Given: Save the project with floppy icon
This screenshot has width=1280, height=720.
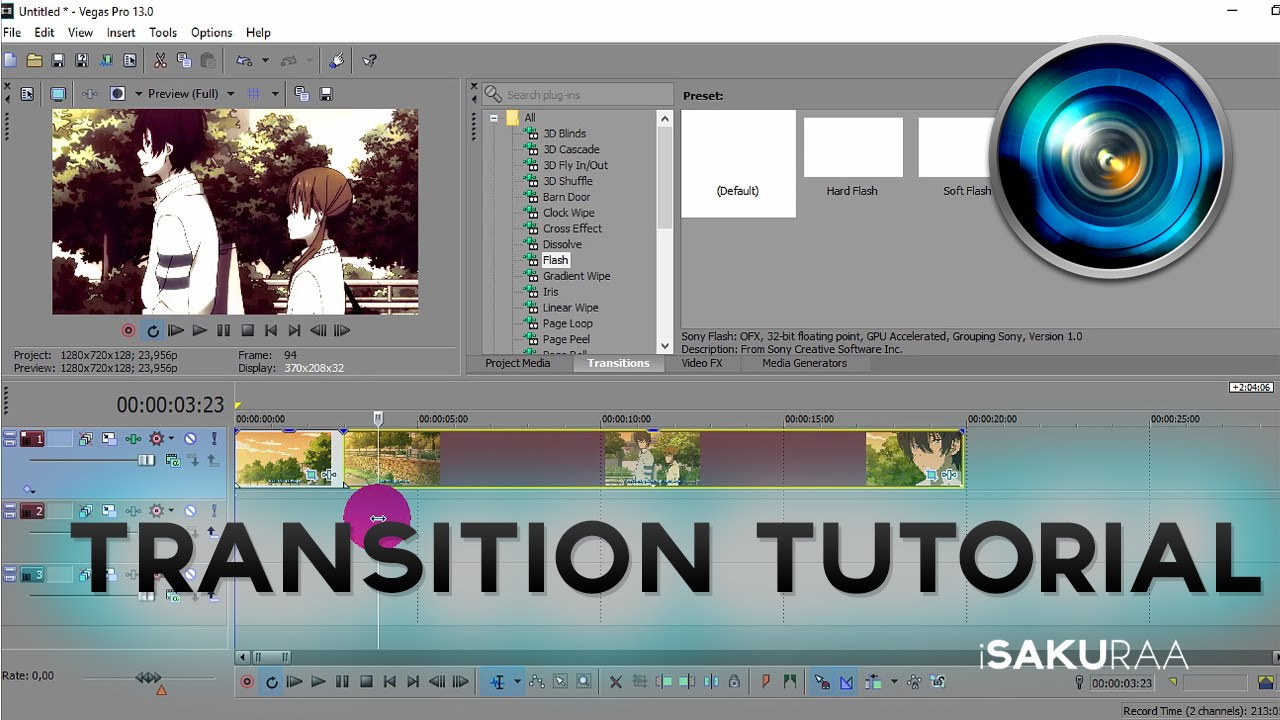Looking at the screenshot, I should tap(58, 61).
